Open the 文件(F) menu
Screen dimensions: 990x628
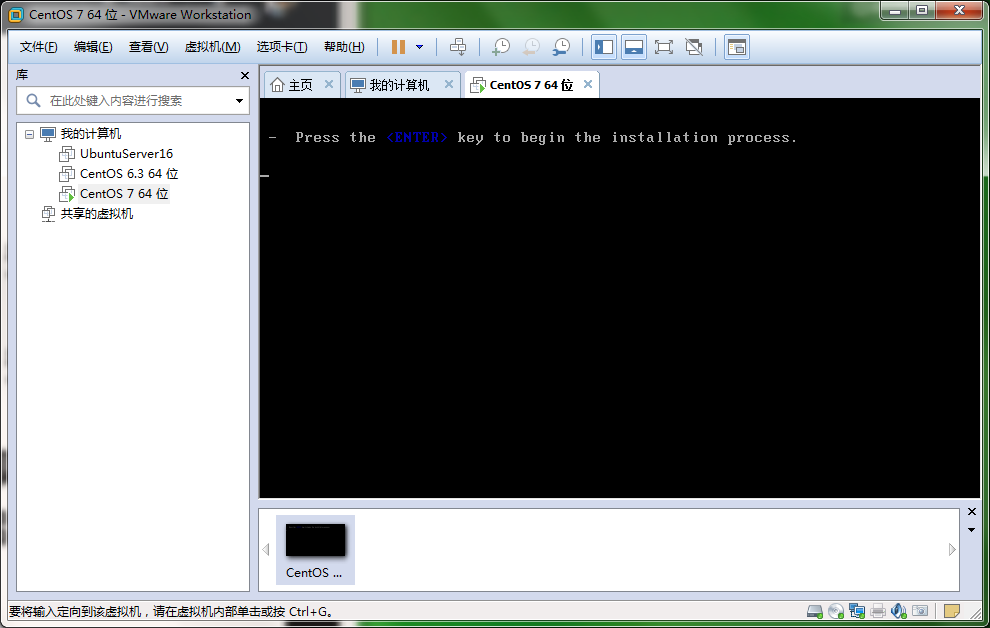[39, 47]
